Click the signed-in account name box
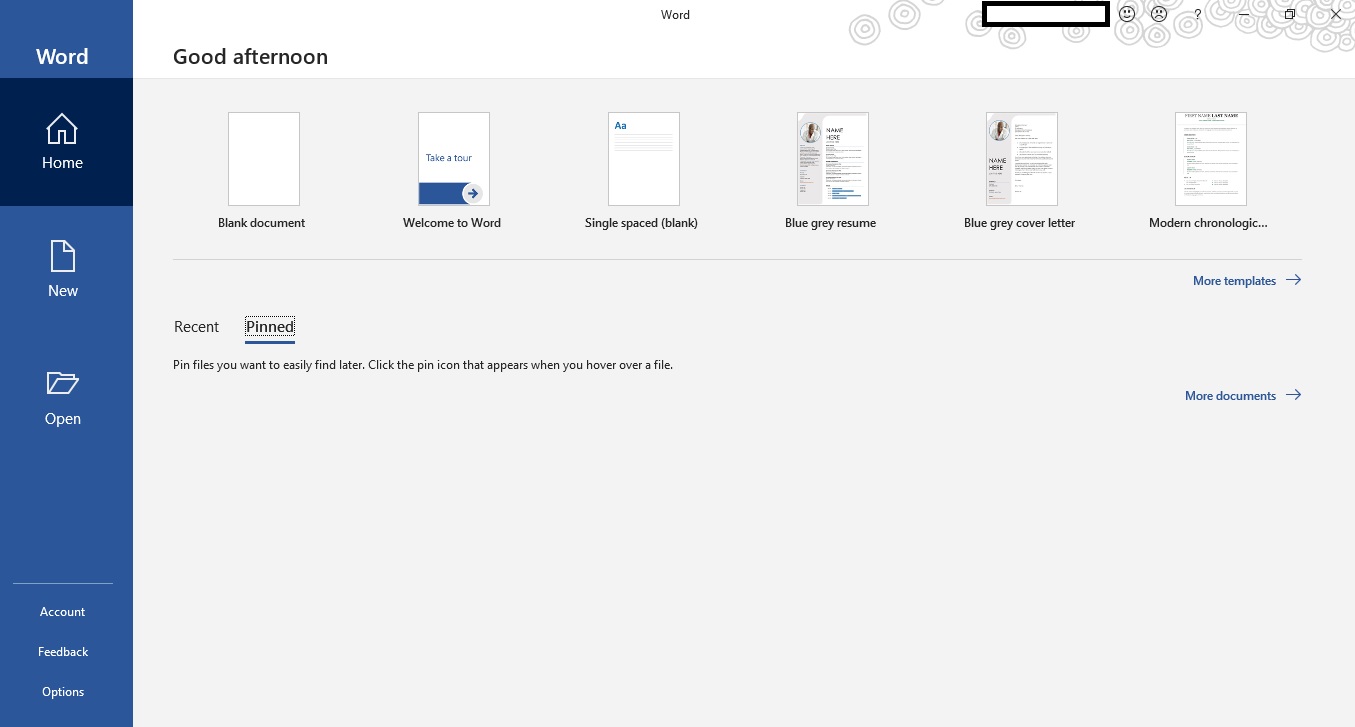Image resolution: width=1355 pixels, height=727 pixels. click(1046, 15)
